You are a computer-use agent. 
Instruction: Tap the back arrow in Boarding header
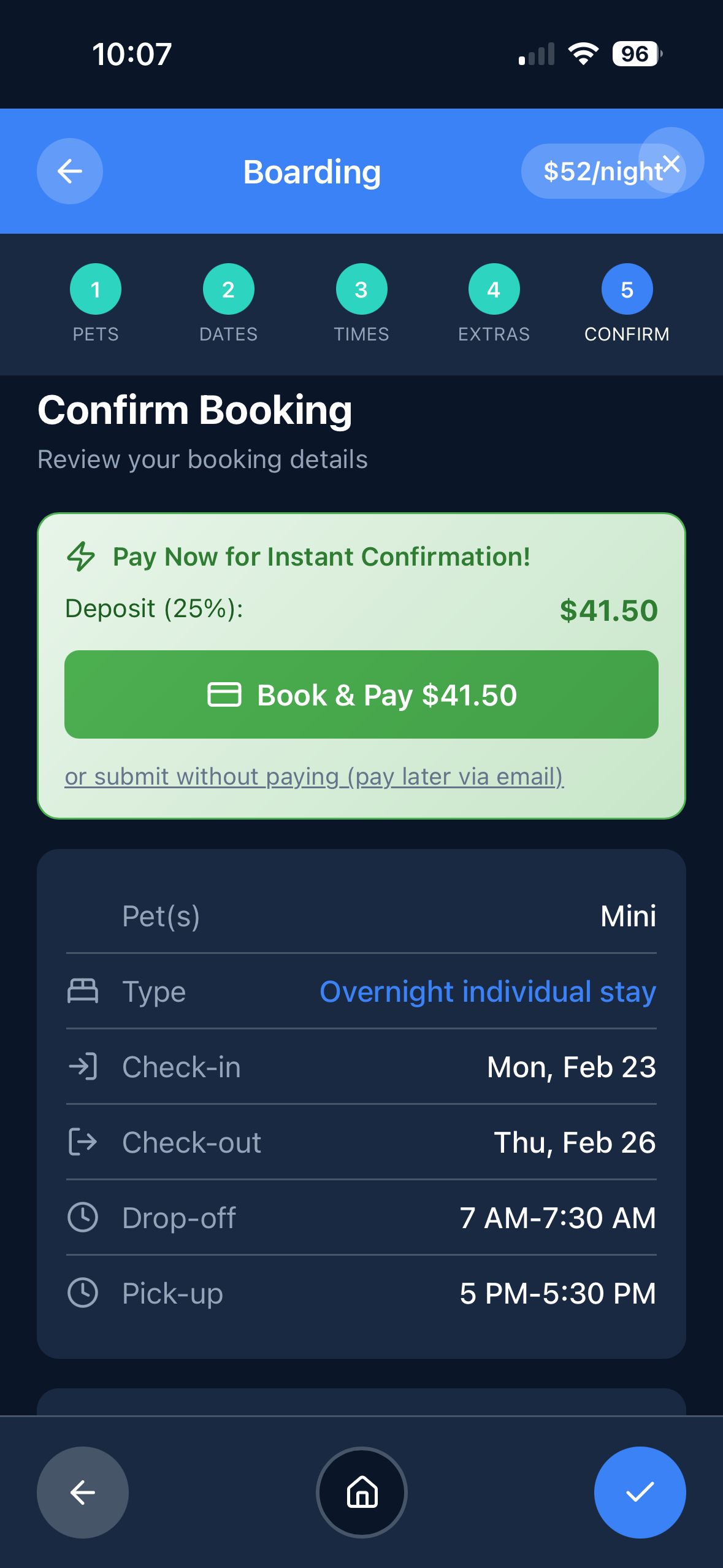click(70, 171)
